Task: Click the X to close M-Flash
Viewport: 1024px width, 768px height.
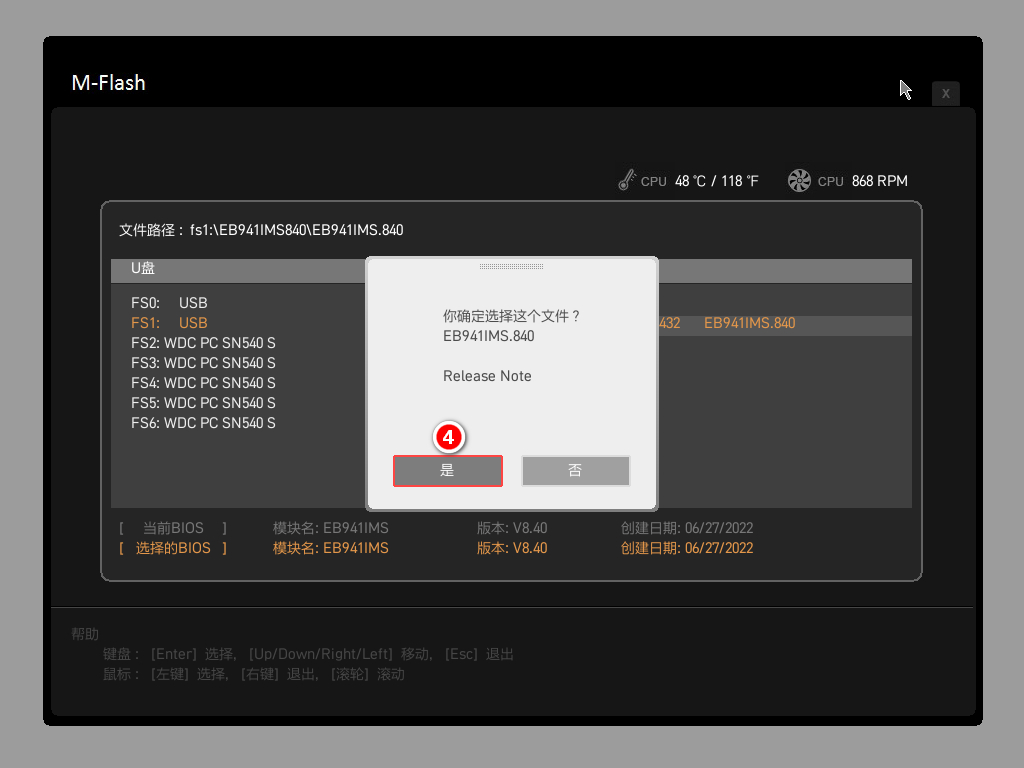Action: coord(945,93)
